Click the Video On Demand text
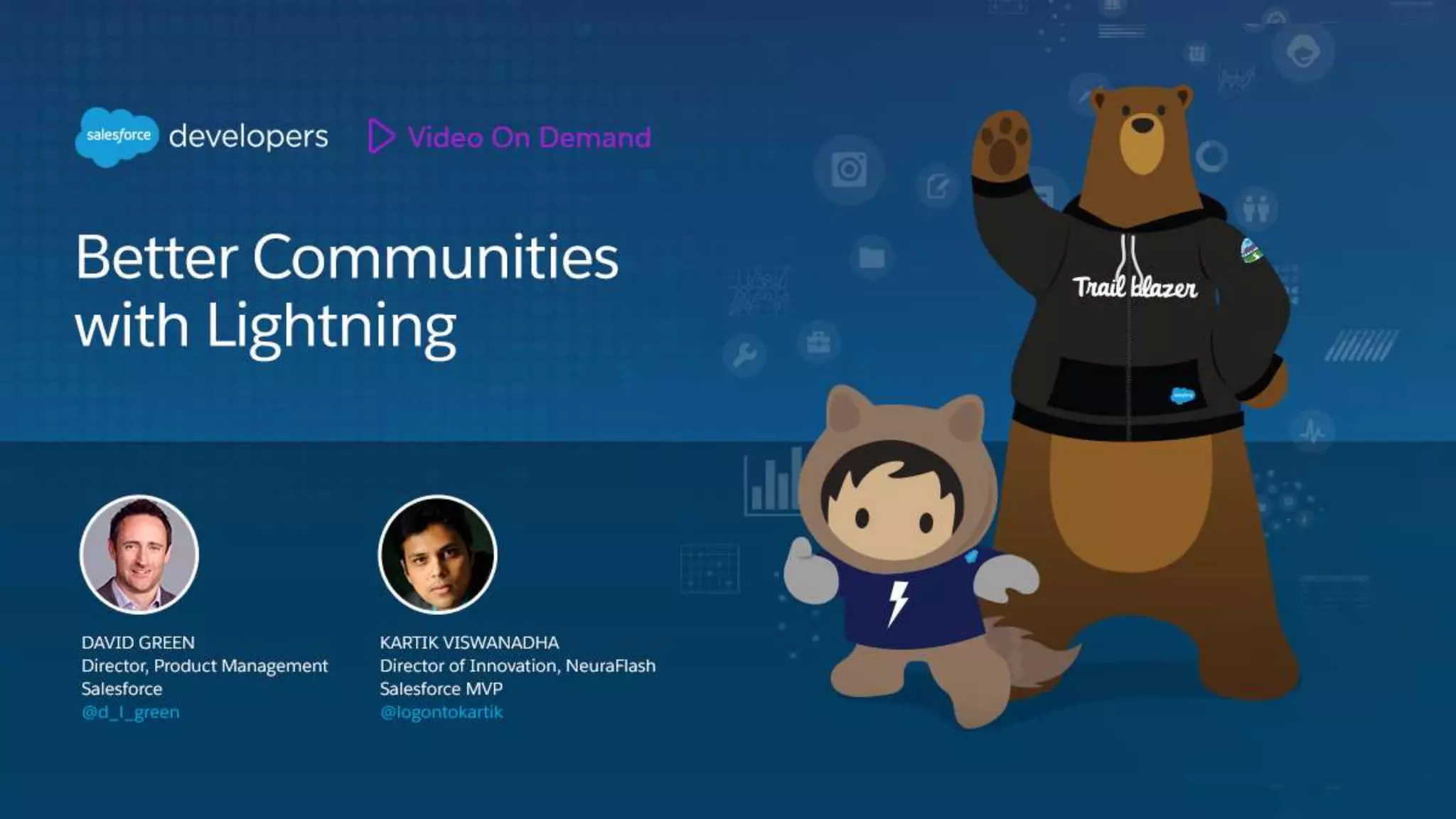 point(530,137)
